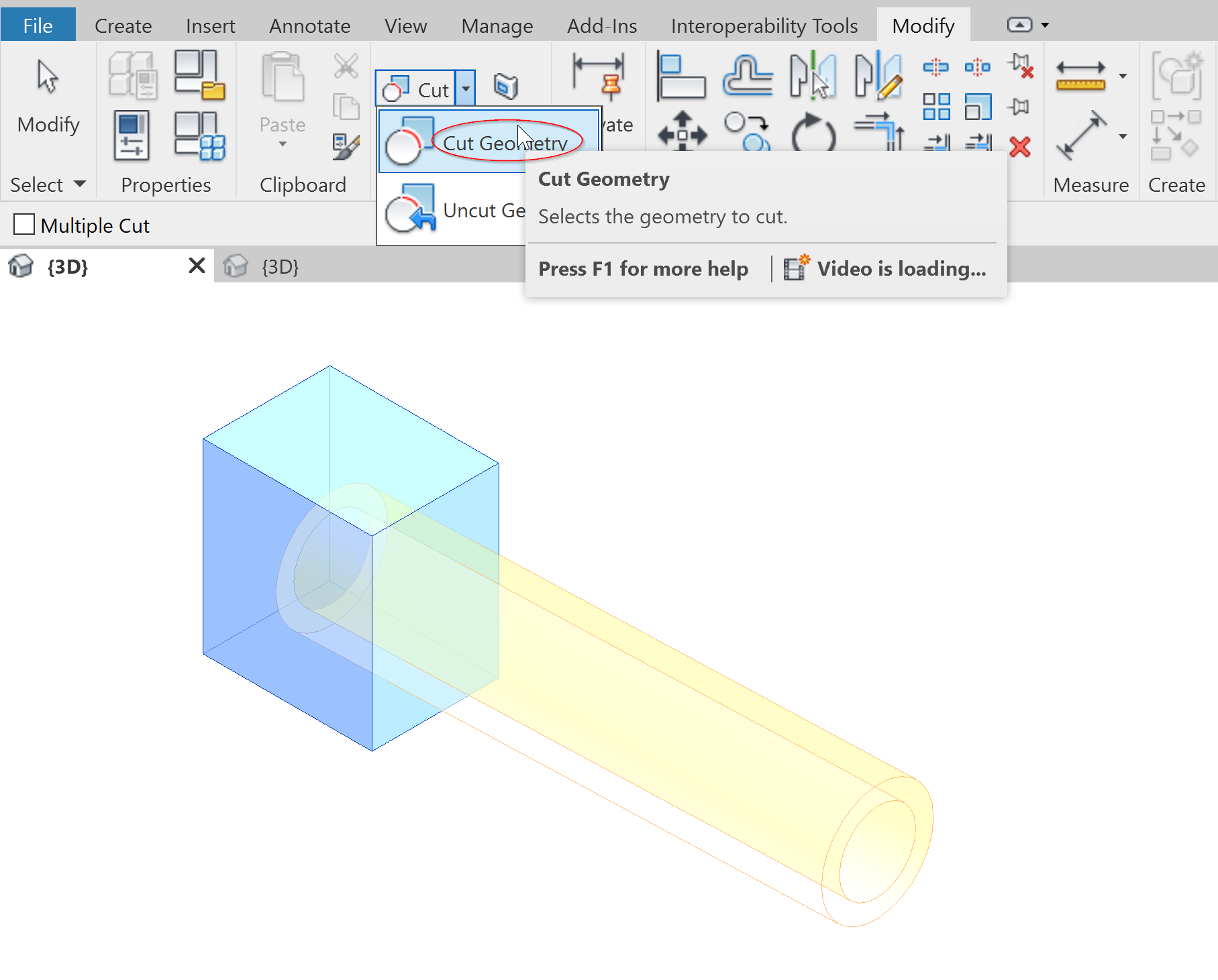
Task: Activate the Scale tool icon
Action: coord(978,106)
